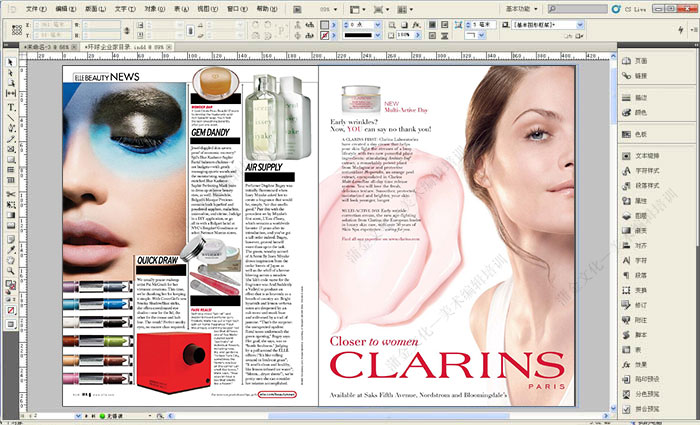
Task: Open the 页面 (Pages) panel
Action: coord(635,61)
